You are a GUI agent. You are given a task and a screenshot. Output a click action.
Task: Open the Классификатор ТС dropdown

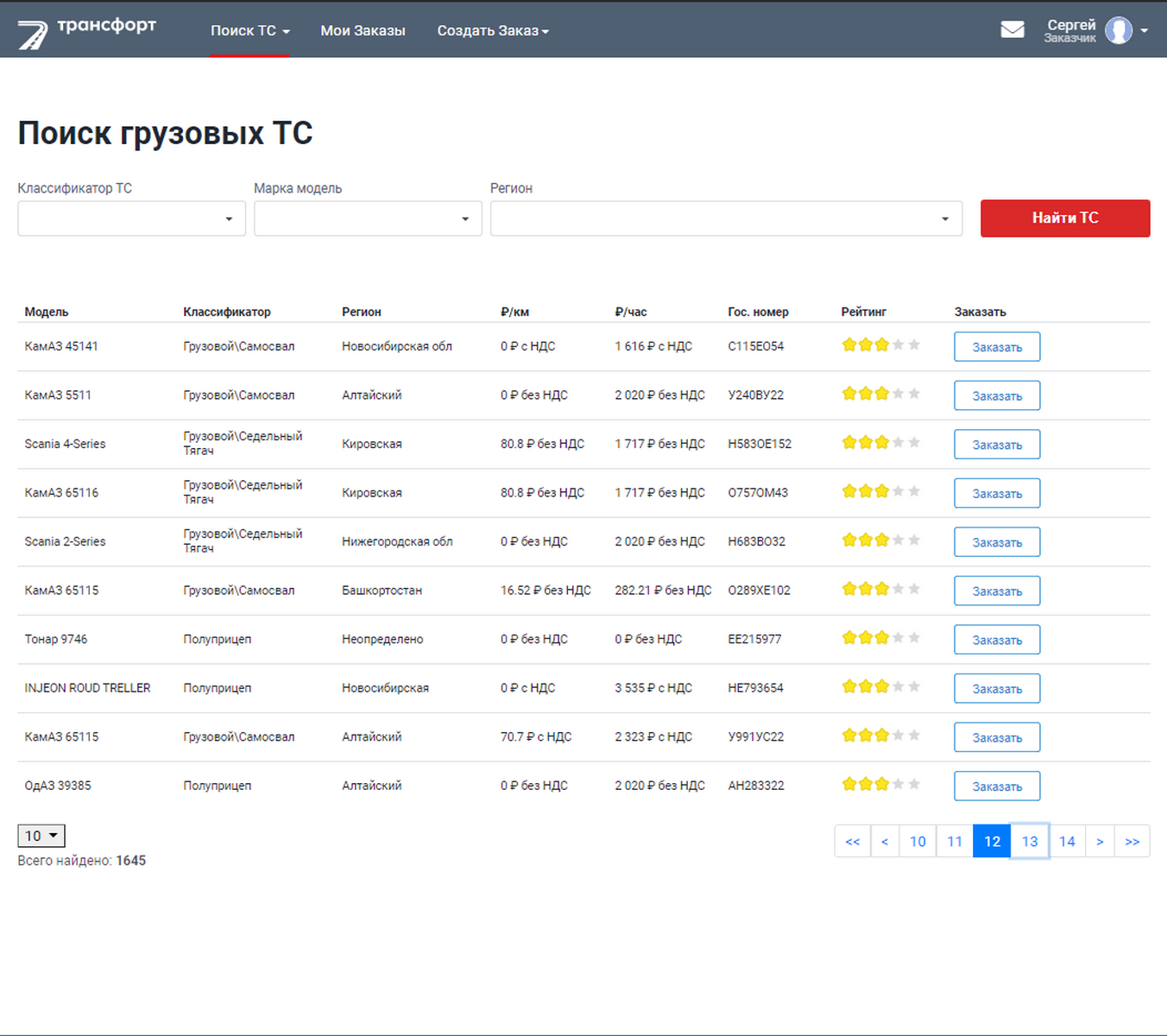tap(132, 218)
